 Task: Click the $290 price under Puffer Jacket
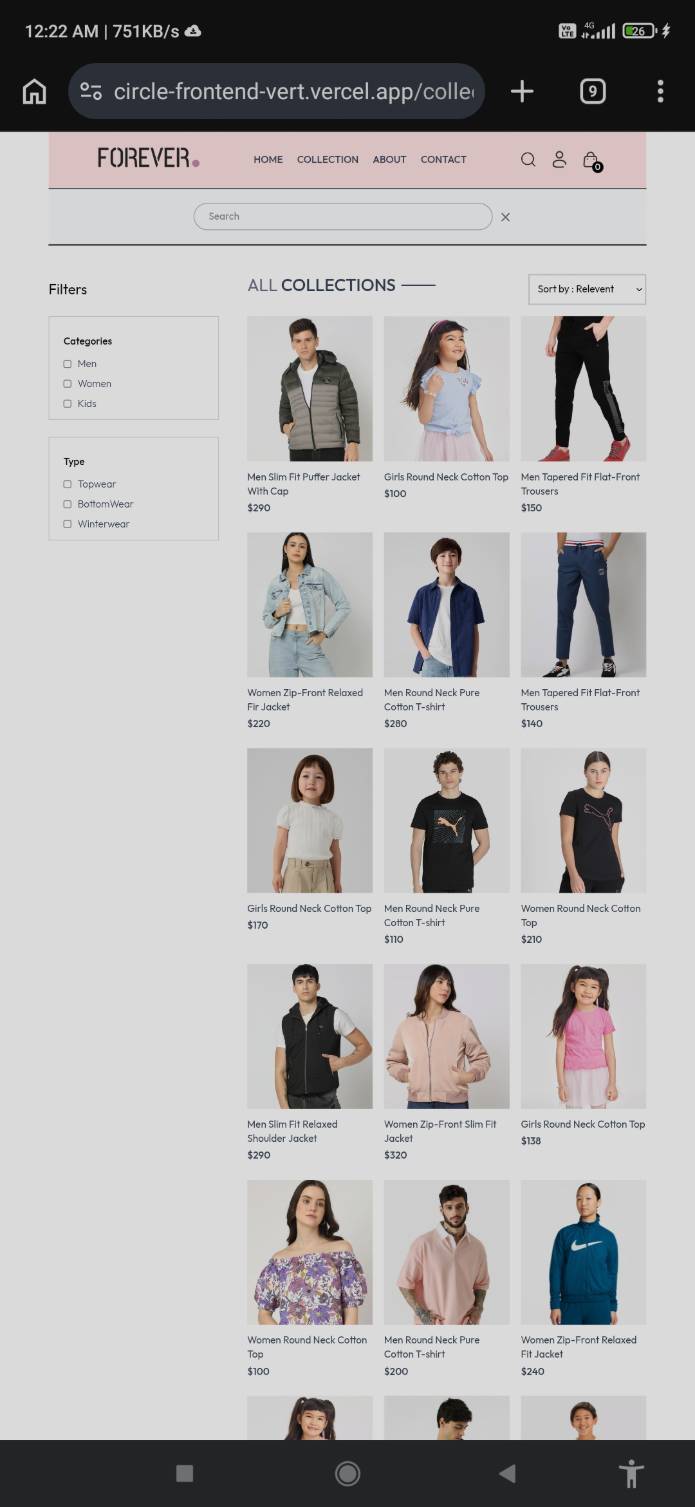click(259, 508)
